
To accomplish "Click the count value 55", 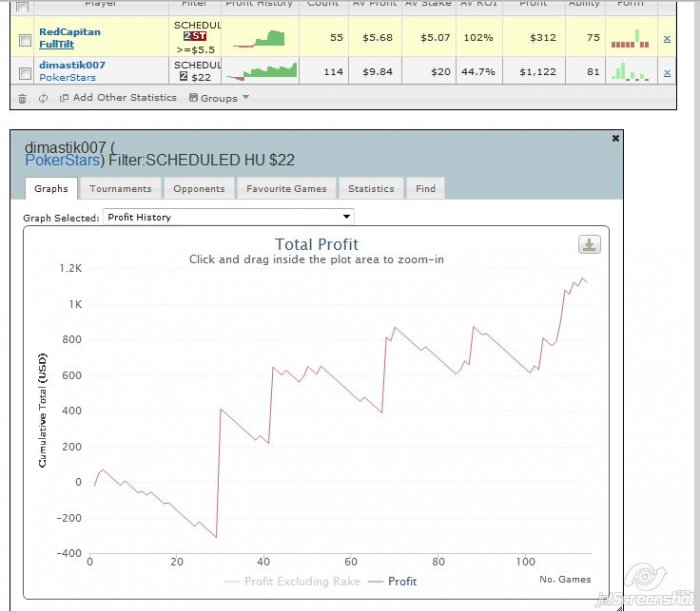I will [337, 37].
